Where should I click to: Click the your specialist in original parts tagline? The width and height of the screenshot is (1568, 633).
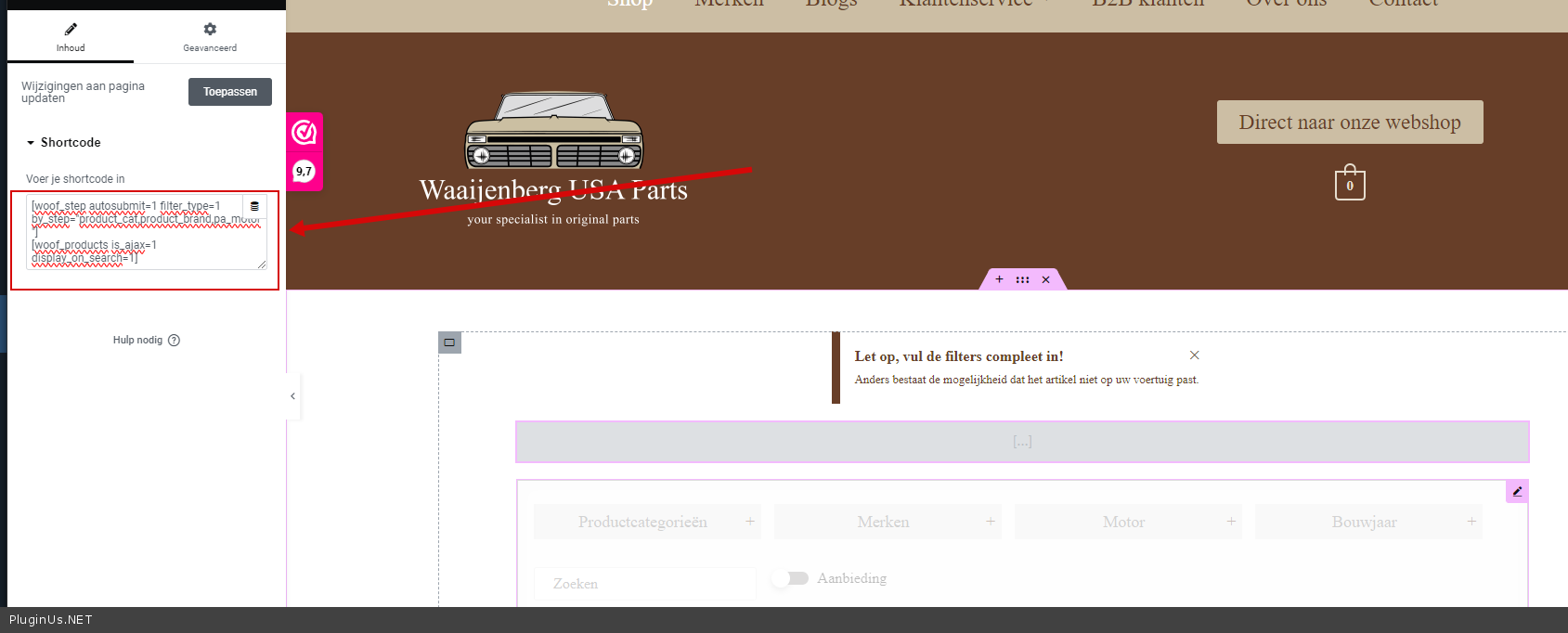(553, 220)
